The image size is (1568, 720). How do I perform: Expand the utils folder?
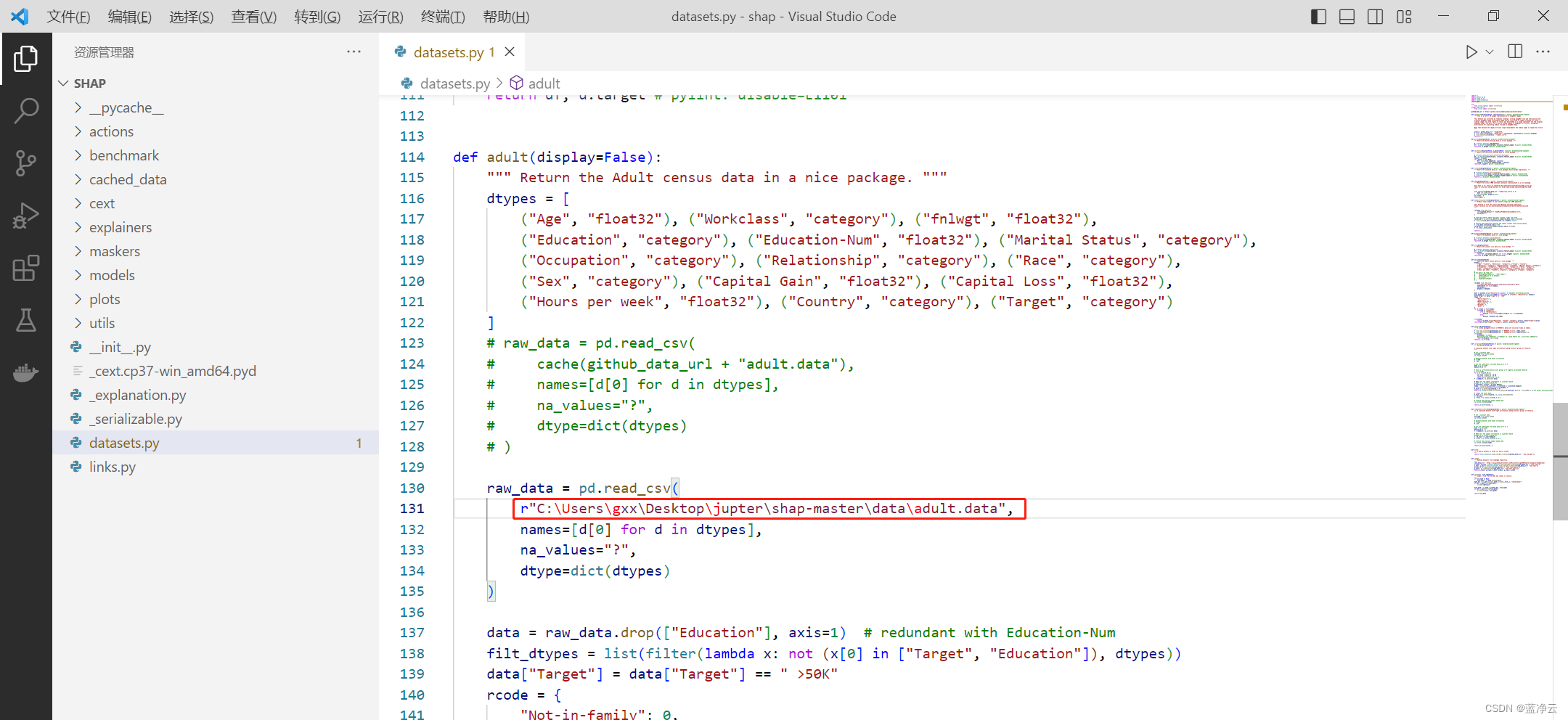pyautogui.click(x=216, y=323)
